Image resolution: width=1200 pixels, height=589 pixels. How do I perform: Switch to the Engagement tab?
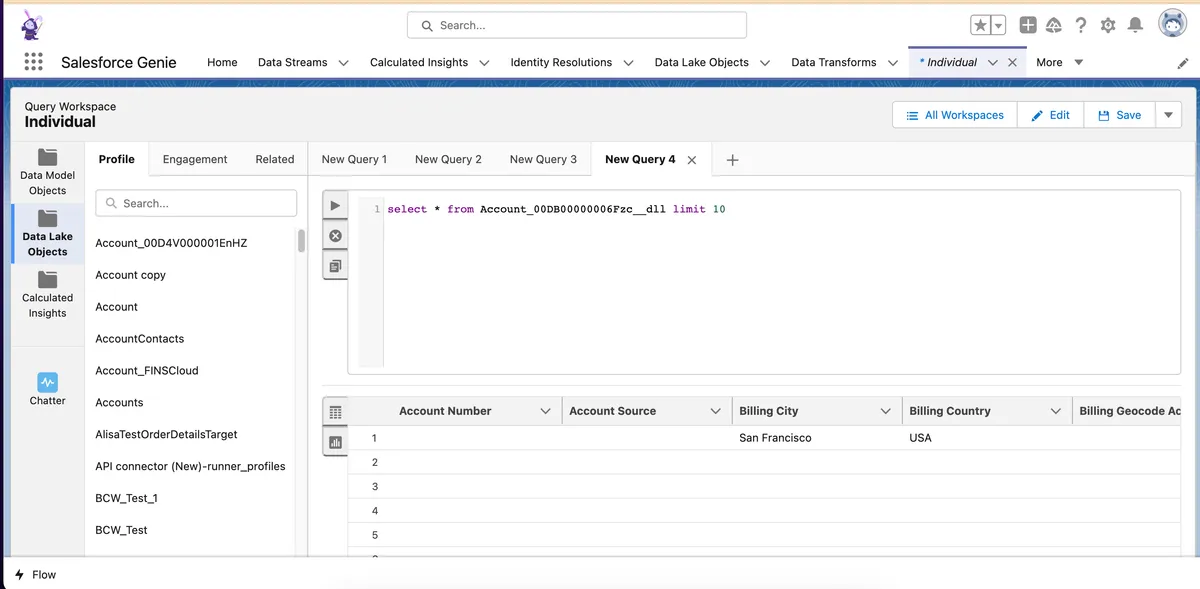195,159
